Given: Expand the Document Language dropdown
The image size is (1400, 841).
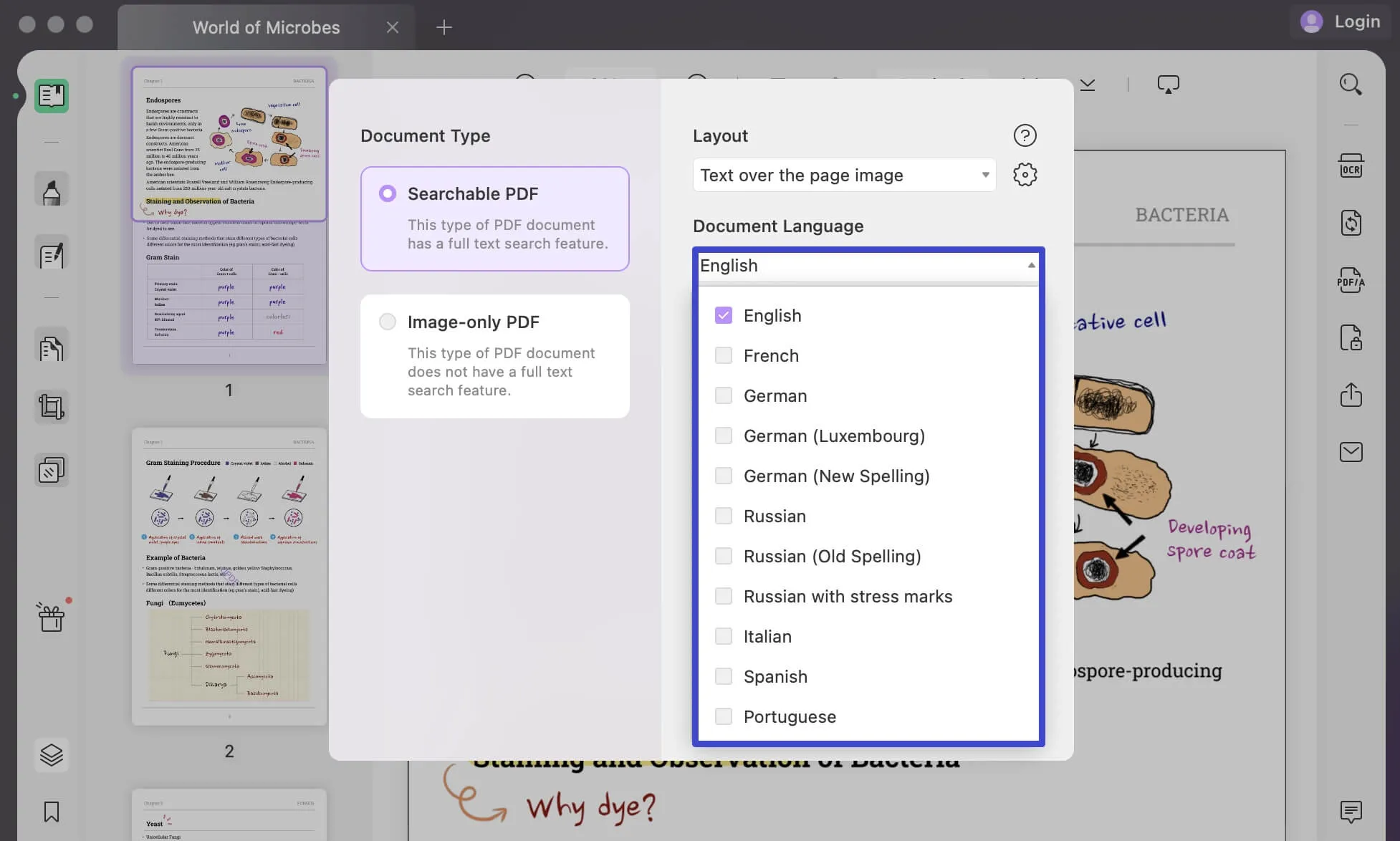Looking at the screenshot, I should 1030,264.
